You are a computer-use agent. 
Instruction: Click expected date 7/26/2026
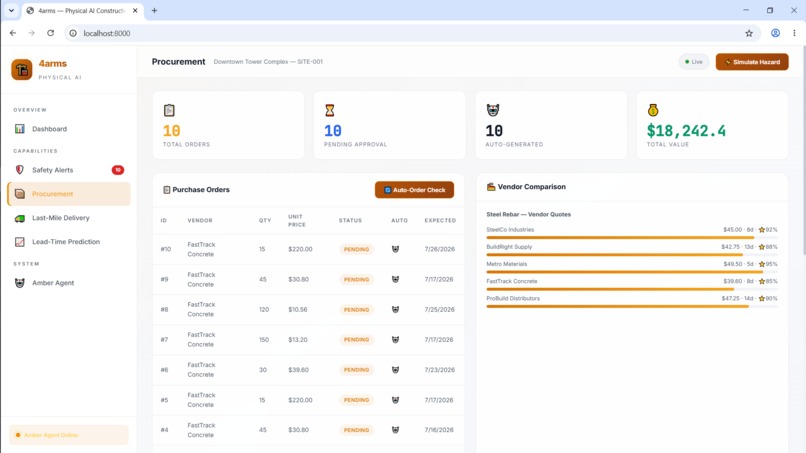[x=439, y=249]
